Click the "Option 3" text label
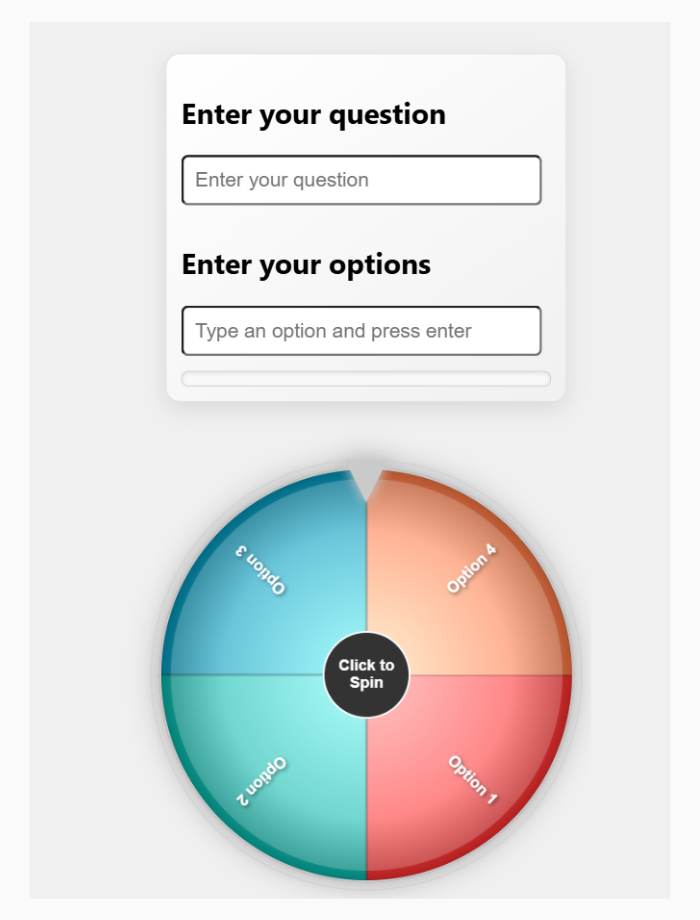 (x=261, y=568)
